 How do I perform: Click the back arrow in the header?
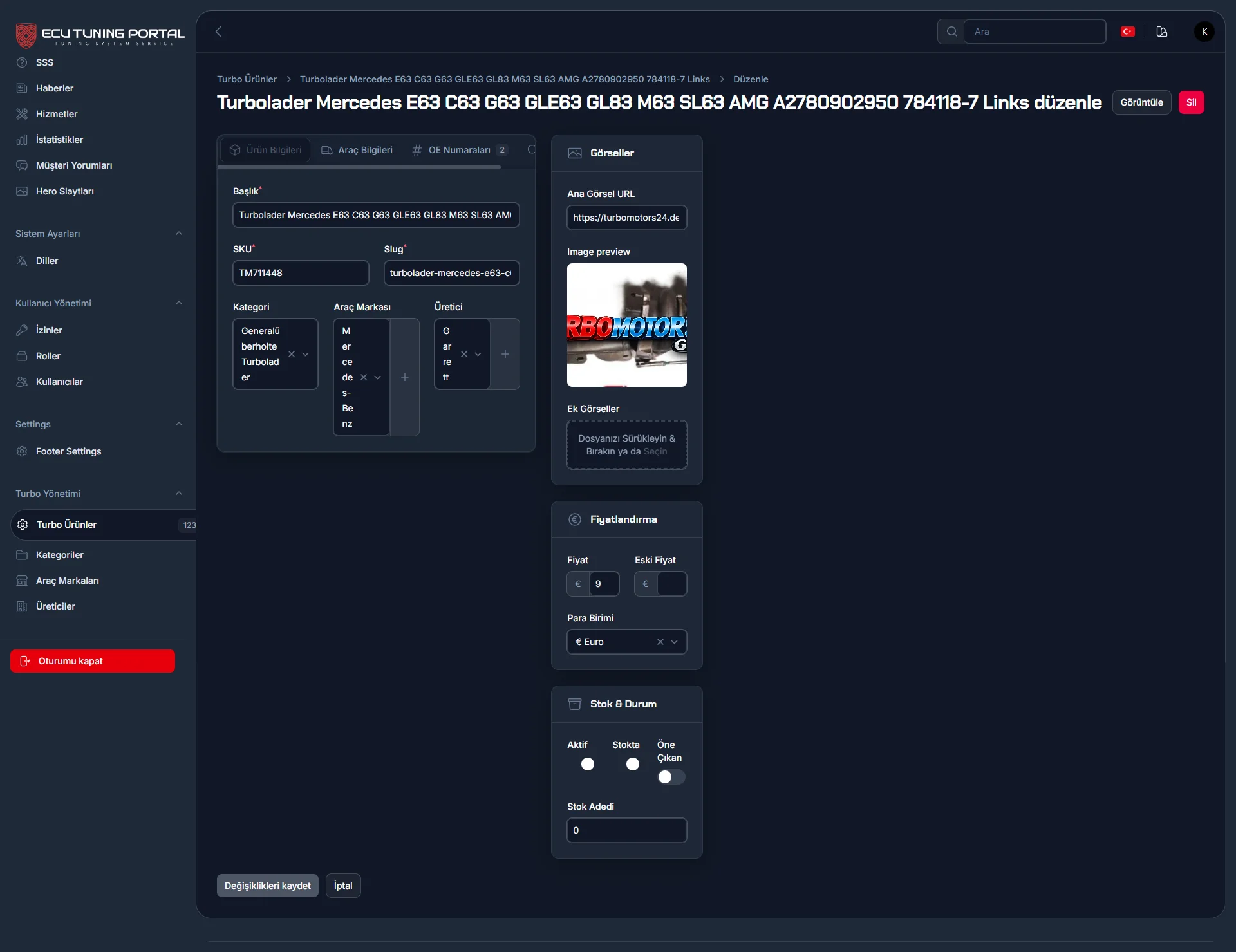218,32
